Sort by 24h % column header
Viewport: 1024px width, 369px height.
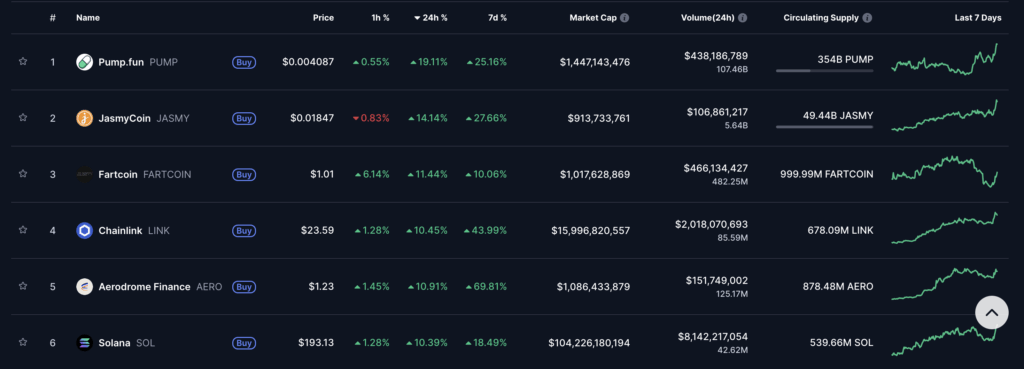(x=430, y=18)
